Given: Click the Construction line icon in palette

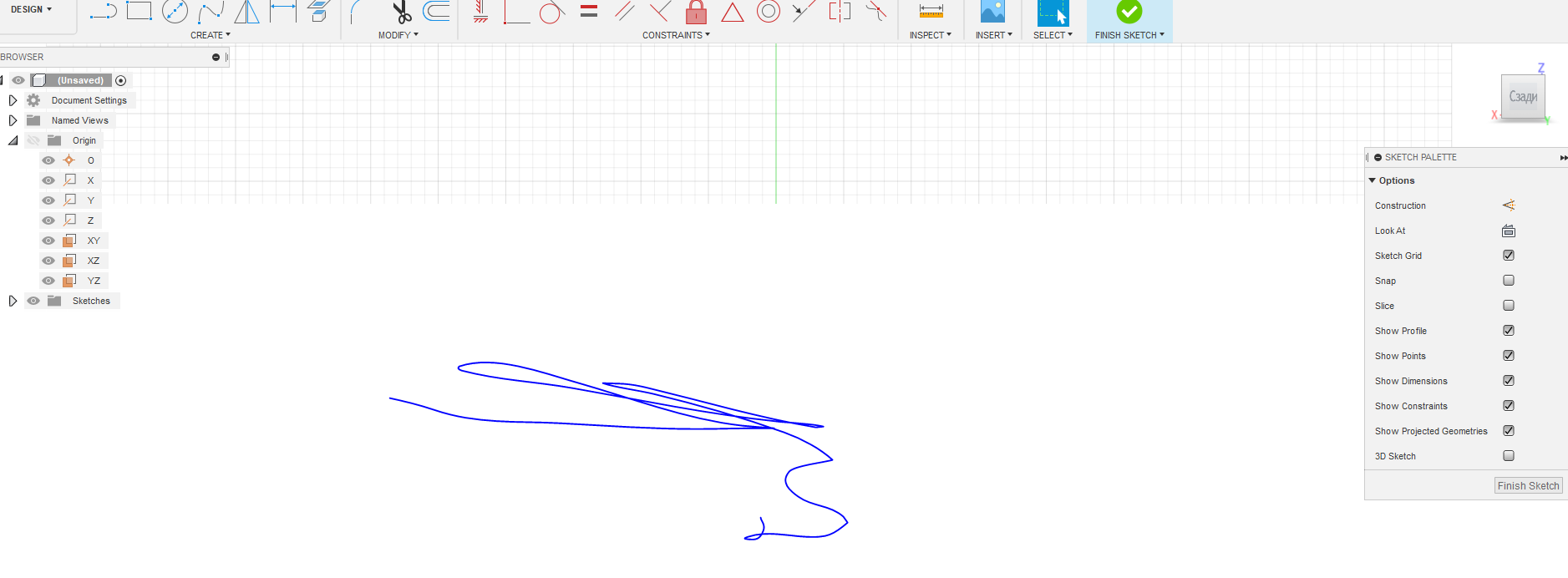Looking at the screenshot, I should 1509,205.
